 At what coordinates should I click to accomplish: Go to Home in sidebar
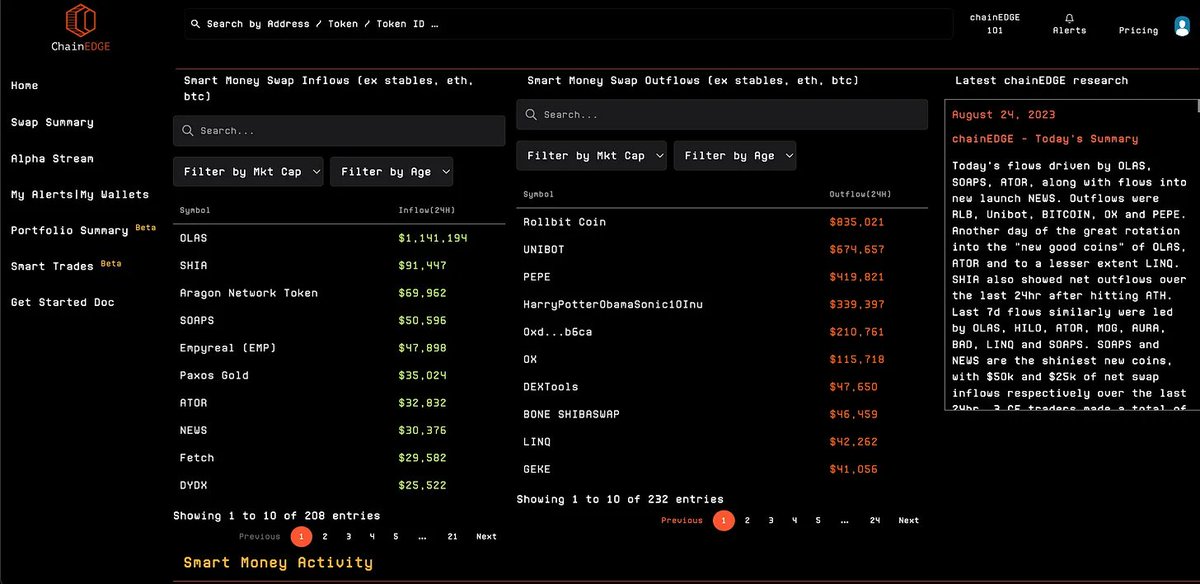click(x=24, y=86)
